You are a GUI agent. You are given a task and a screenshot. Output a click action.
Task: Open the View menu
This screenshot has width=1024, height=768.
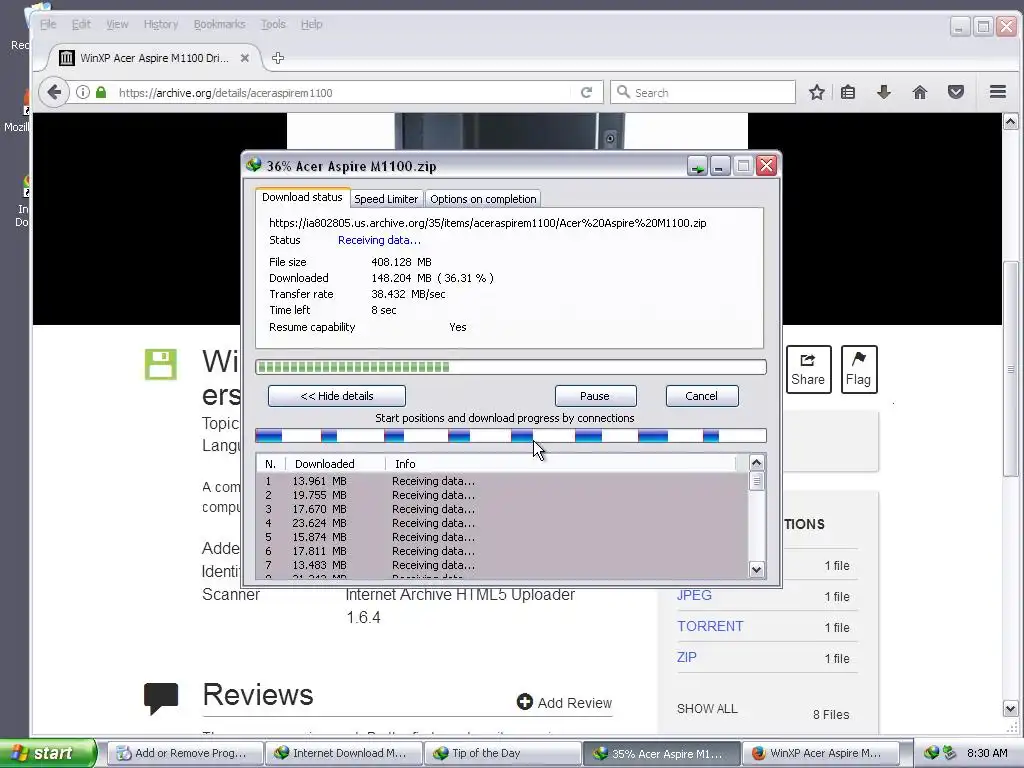(118, 24)
